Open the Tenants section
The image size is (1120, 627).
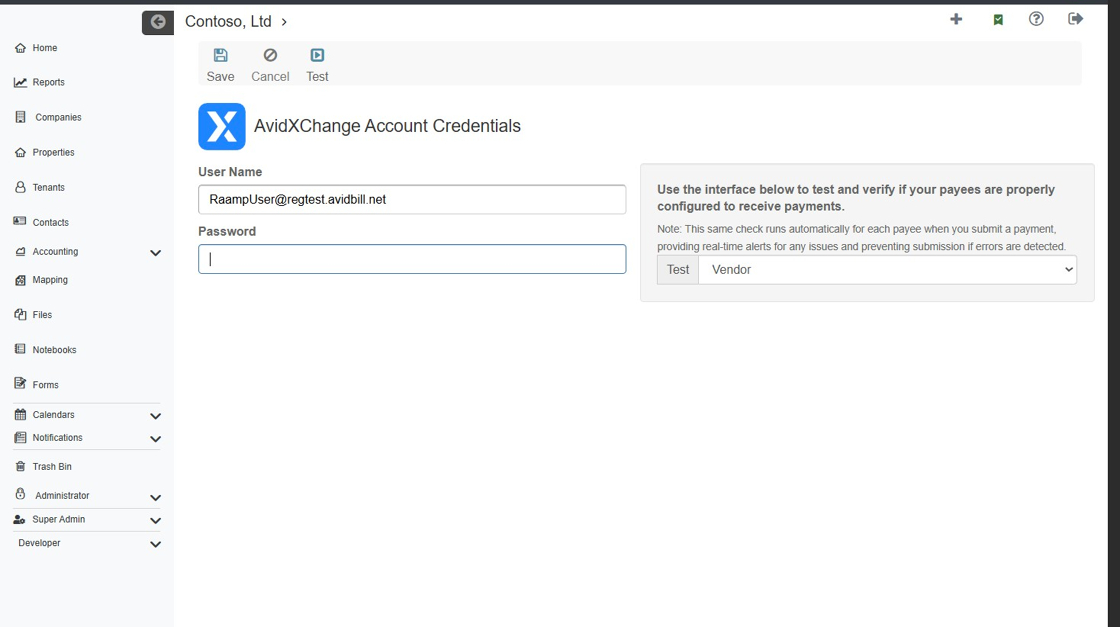coord(48,188)
